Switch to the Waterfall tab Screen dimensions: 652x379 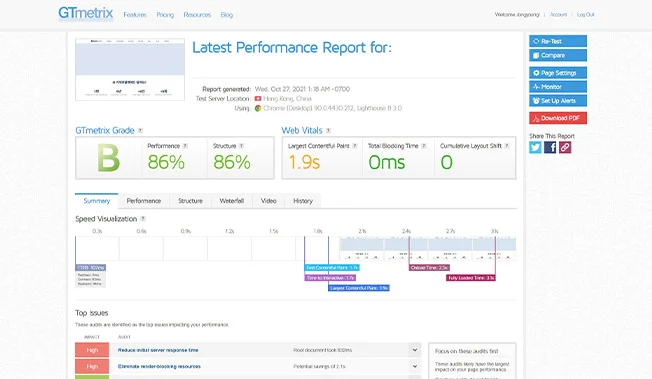click(232, 201)
